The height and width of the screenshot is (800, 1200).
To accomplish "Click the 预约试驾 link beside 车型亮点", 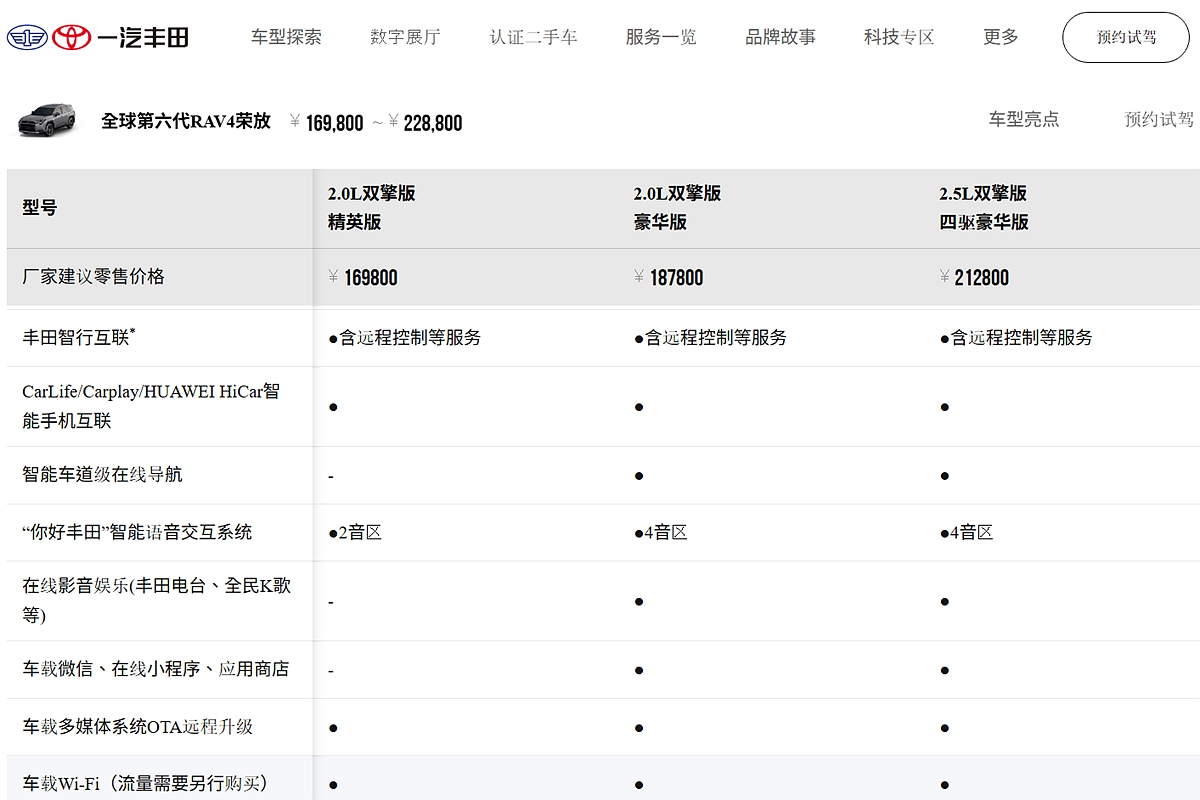I will (1159, 119).
